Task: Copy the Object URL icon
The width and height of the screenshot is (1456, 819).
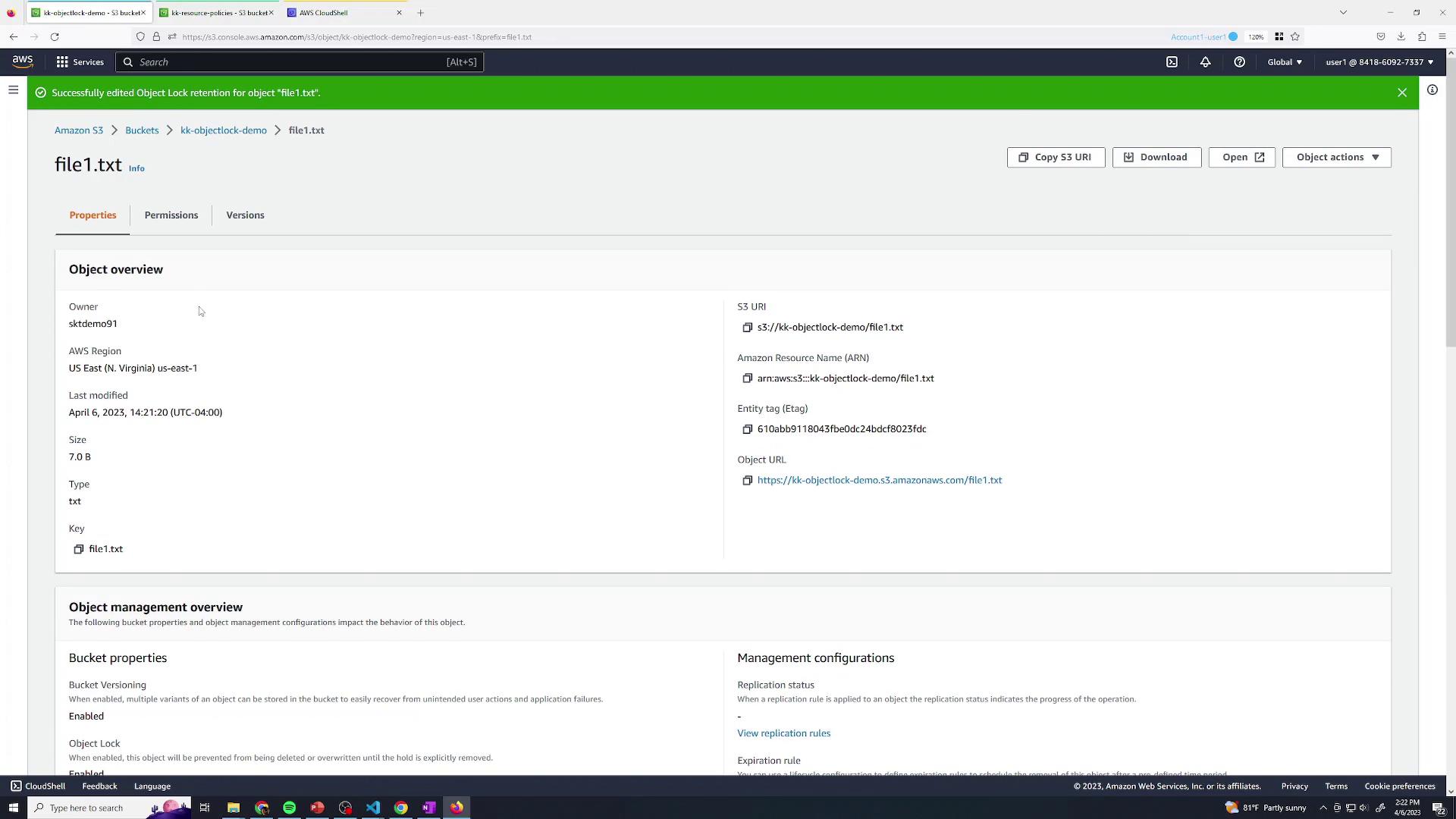Action: tap(747, 481)
